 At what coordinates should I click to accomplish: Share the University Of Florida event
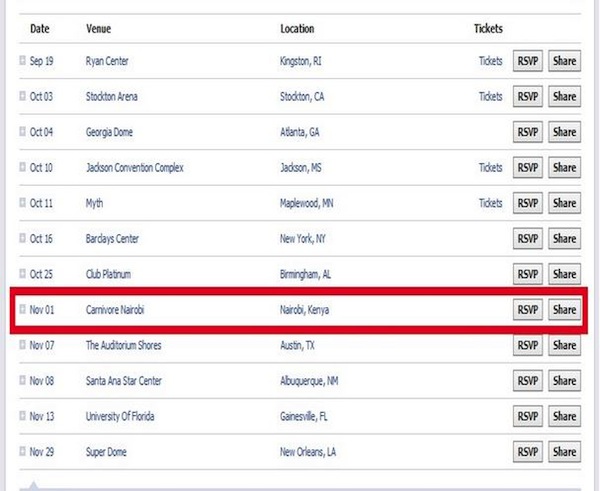click(x=564, y=416)
